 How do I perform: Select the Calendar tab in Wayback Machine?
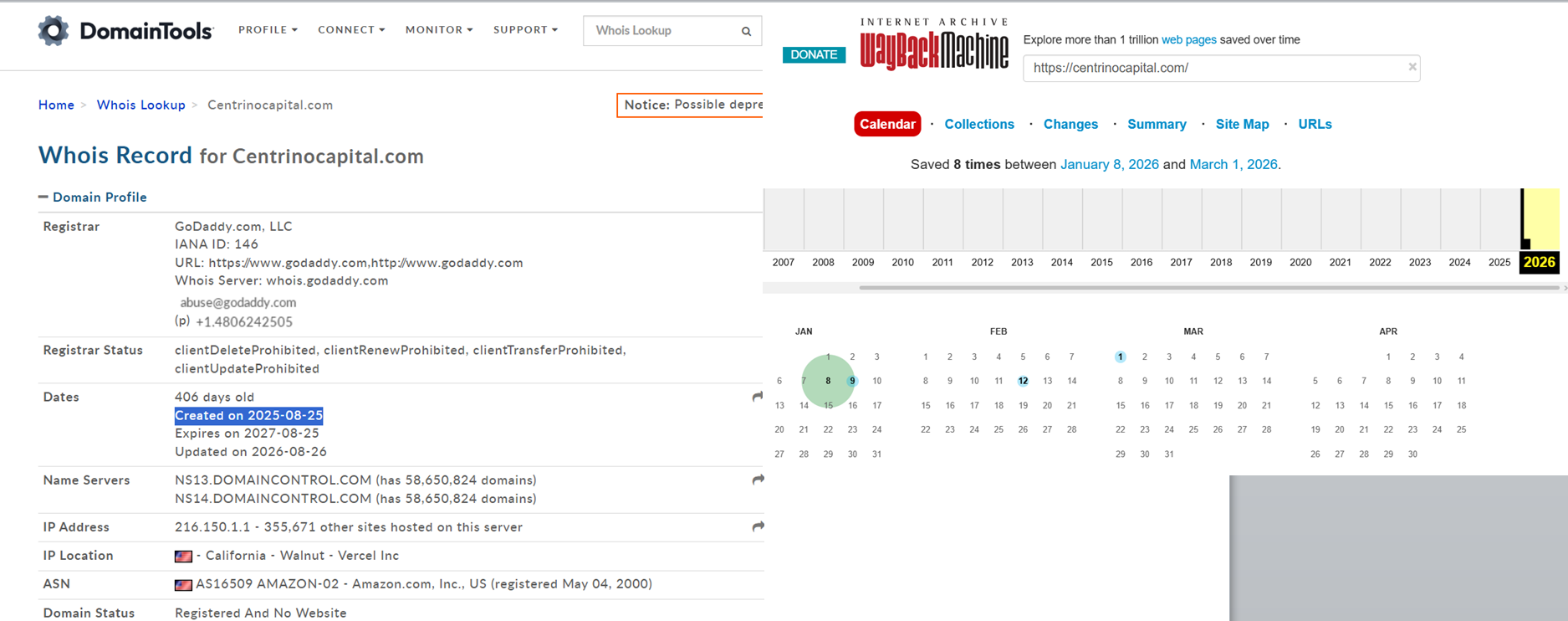tap(887, 124)
